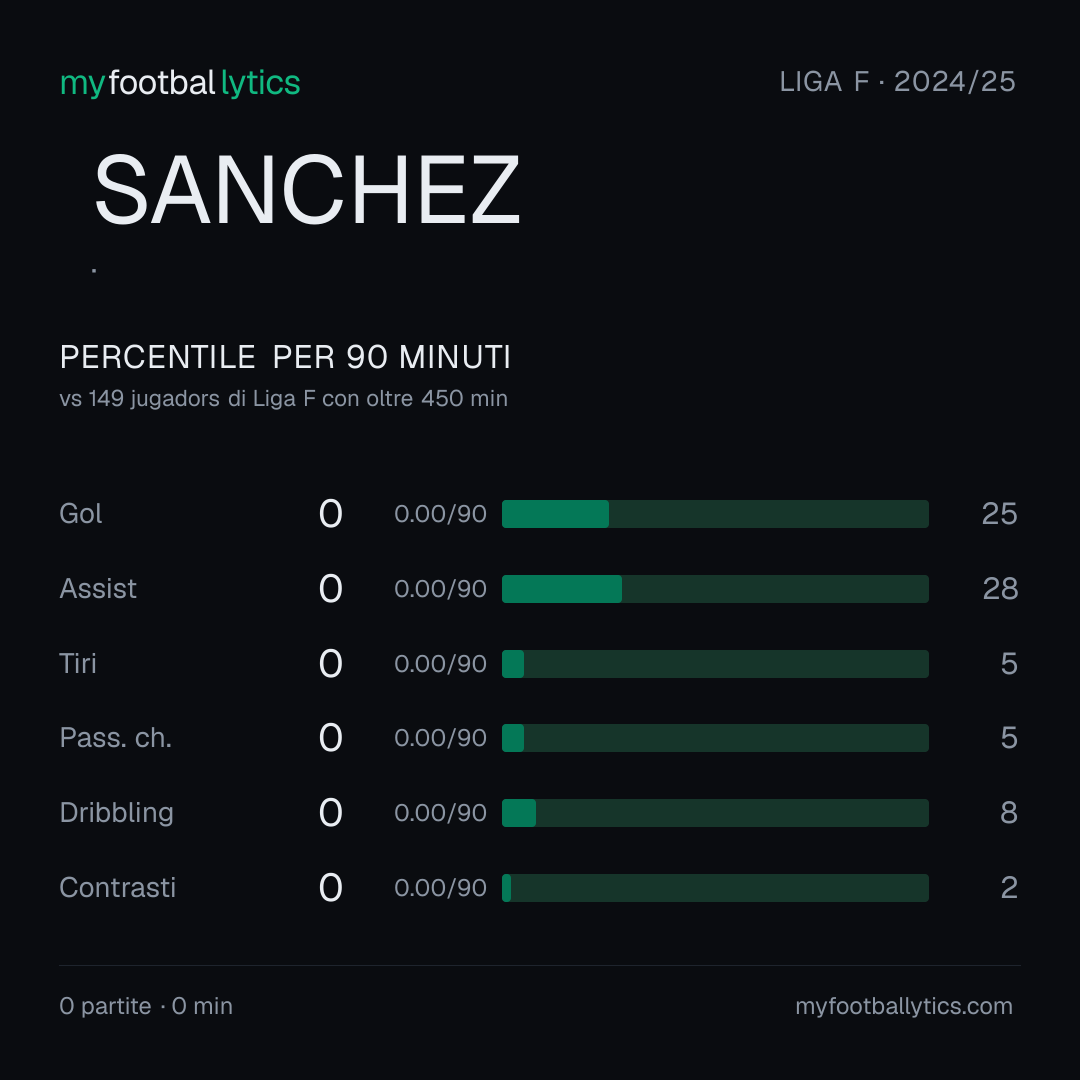Open the myfootballytics.com footer link
This screenshot has width=1080, height=1080.
pos(904,1006)
